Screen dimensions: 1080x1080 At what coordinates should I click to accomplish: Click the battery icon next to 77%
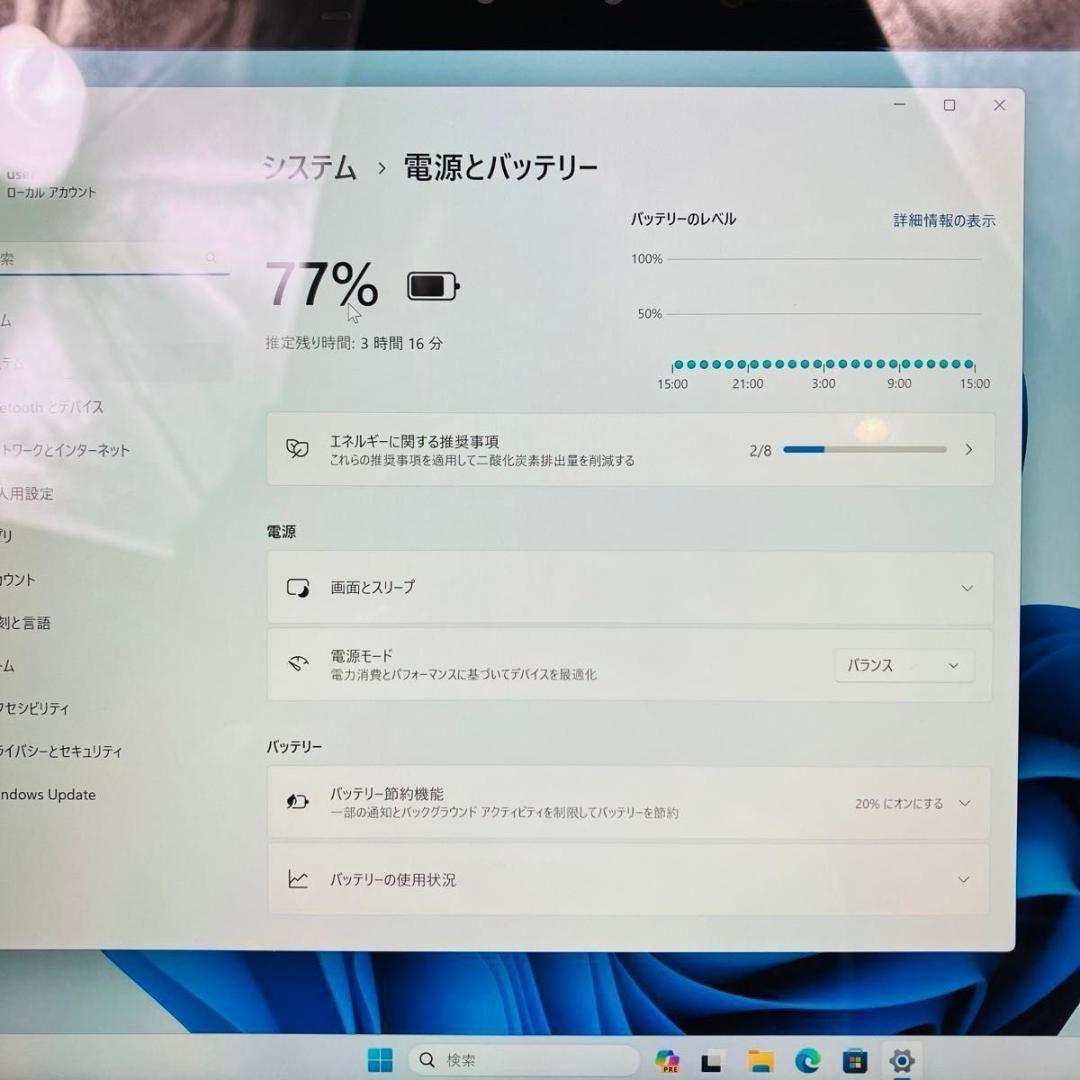pyautogui.click(x=432, y=286)
